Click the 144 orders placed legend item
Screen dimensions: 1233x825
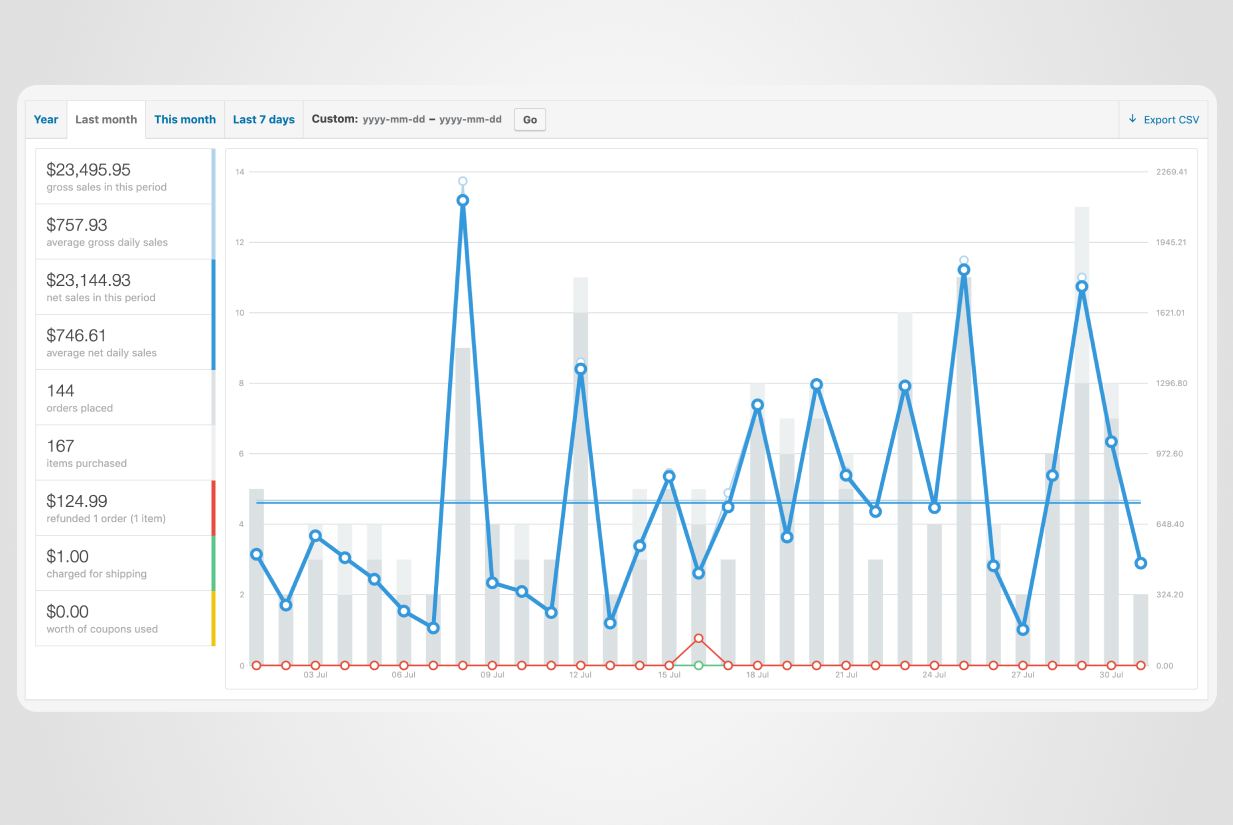124,397
